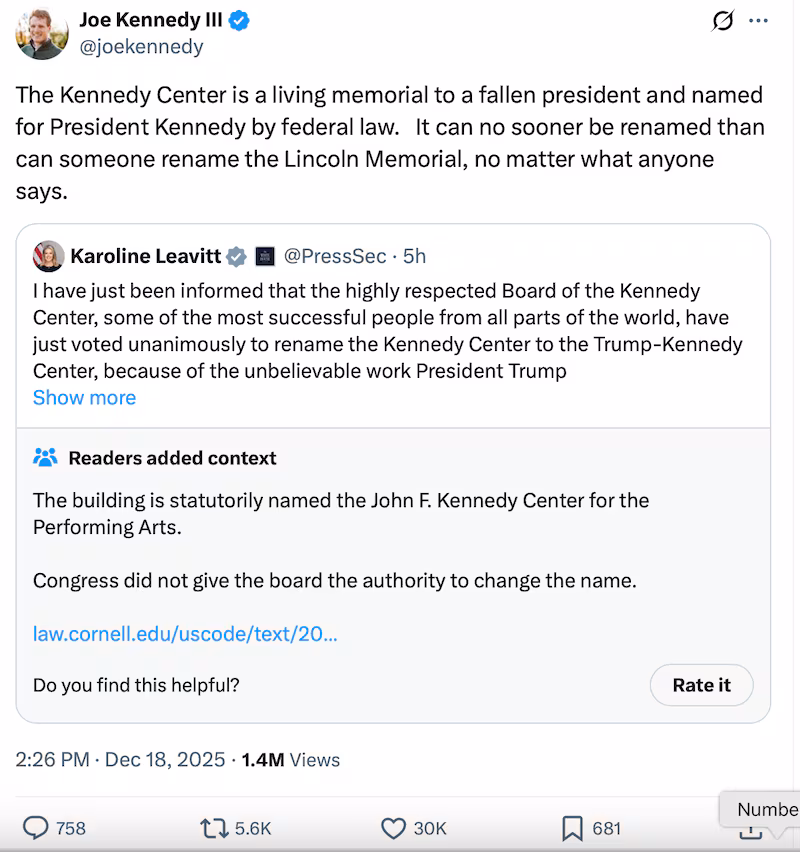Click Joe Kennedy's blue verified badge
Image resolution: width=800 pixels, height=852 pixels.
click(237, 20)
